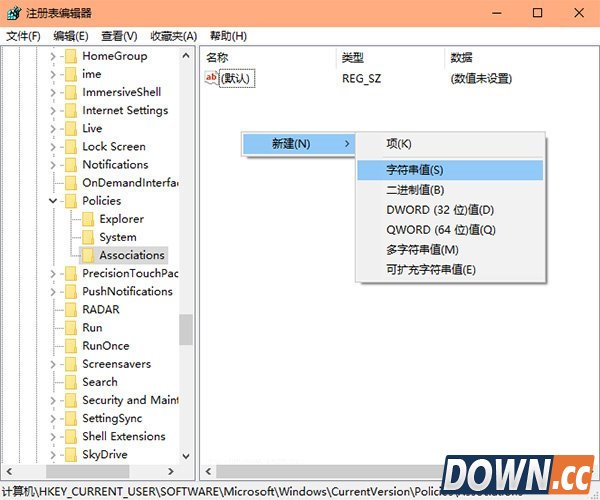
Task: Create a new QWORD (64 位)值(Q)
Action: coord(450,230)
